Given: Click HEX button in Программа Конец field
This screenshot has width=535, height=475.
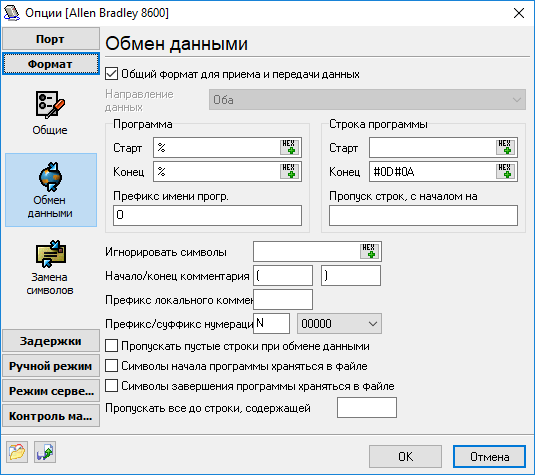Looking at the screenshot, I should (x=289, y=171).
